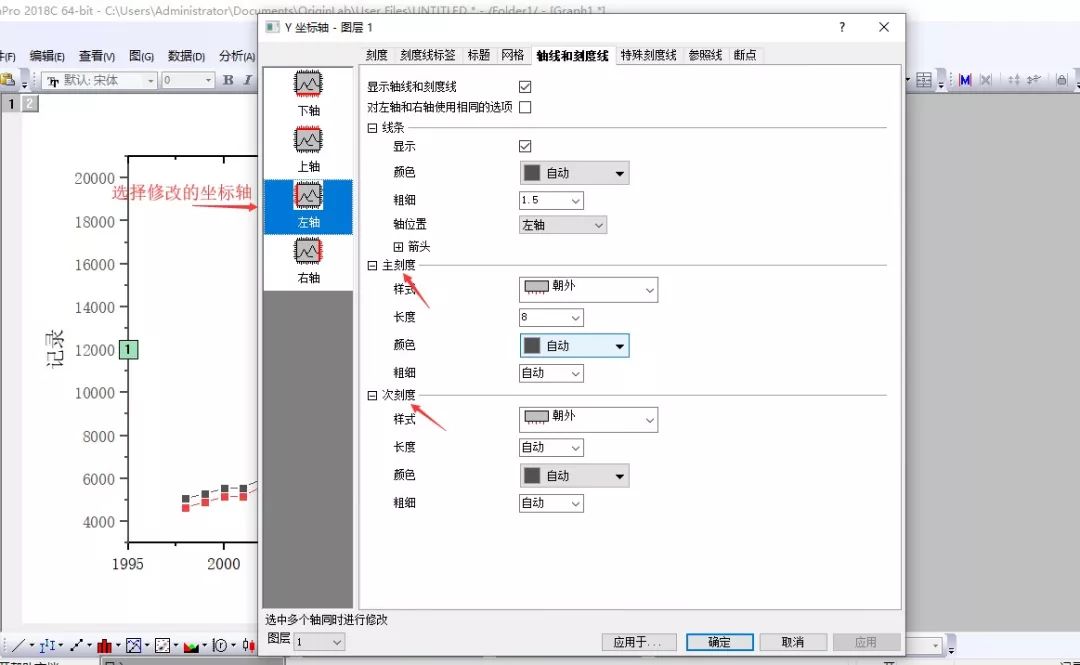Click the Bold B toolbar icon

point(228,80)
